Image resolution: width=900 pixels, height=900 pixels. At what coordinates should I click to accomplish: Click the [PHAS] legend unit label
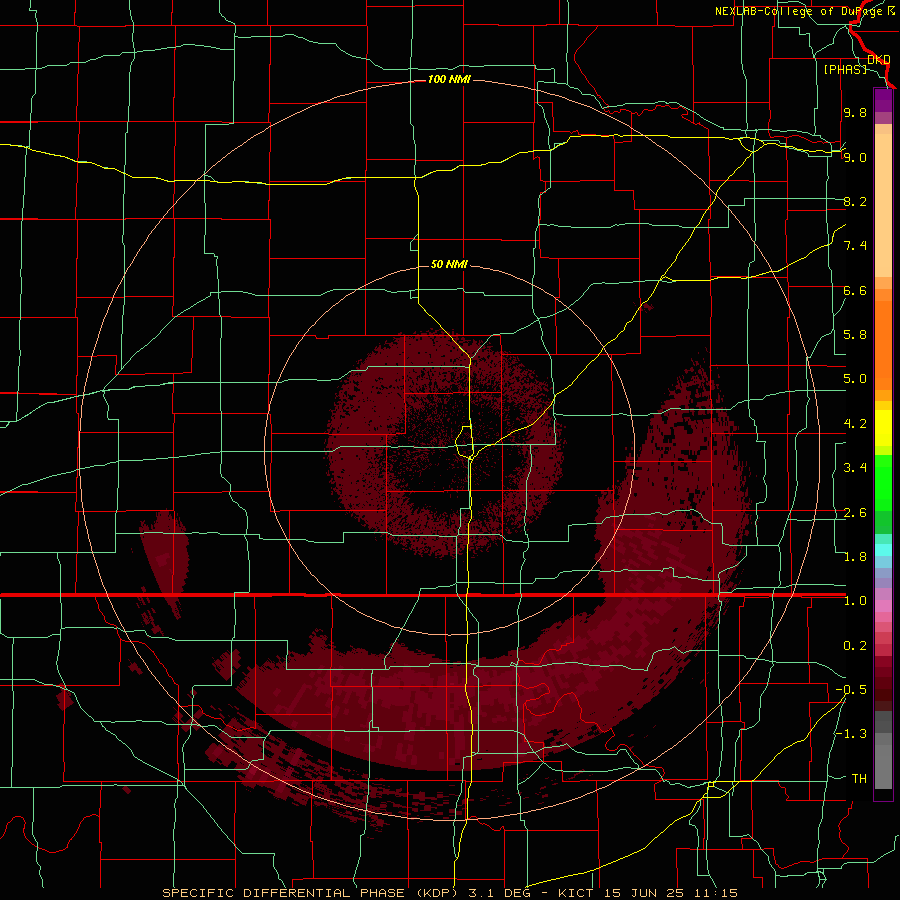(845, 69)
